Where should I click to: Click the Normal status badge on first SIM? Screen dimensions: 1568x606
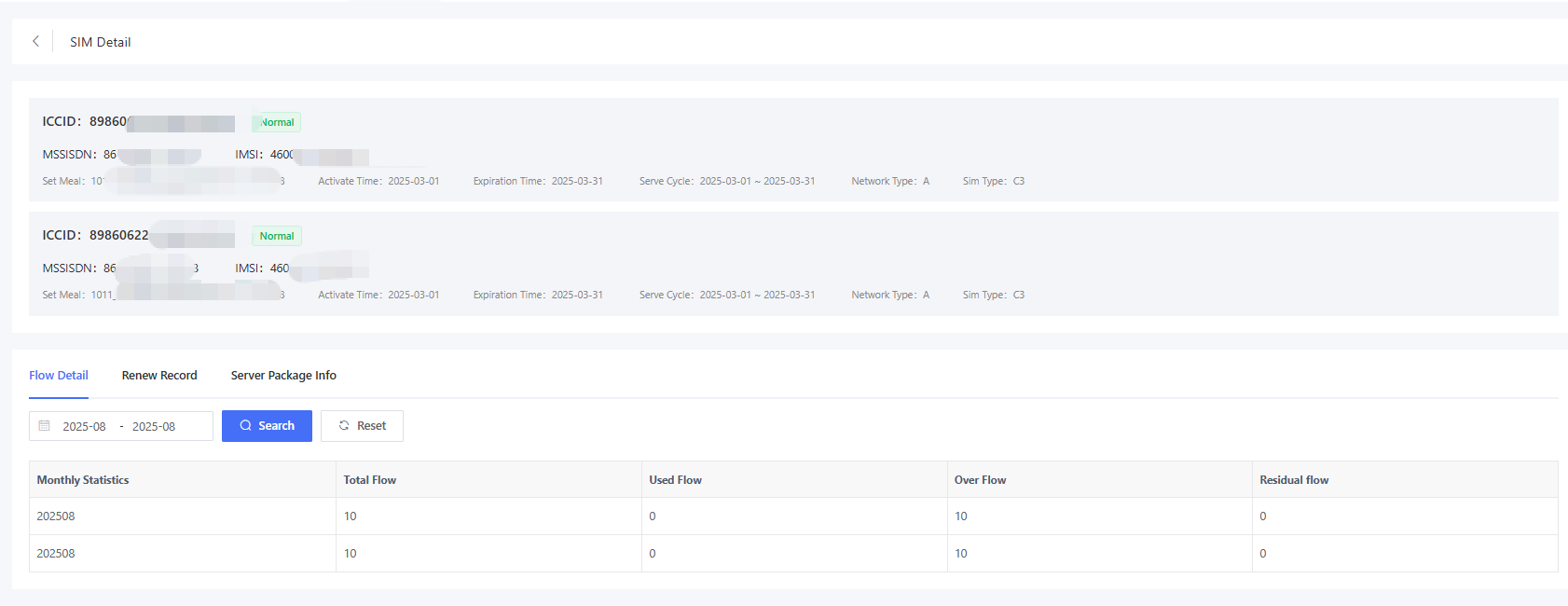pyautogui.click(x=277, y=122)
